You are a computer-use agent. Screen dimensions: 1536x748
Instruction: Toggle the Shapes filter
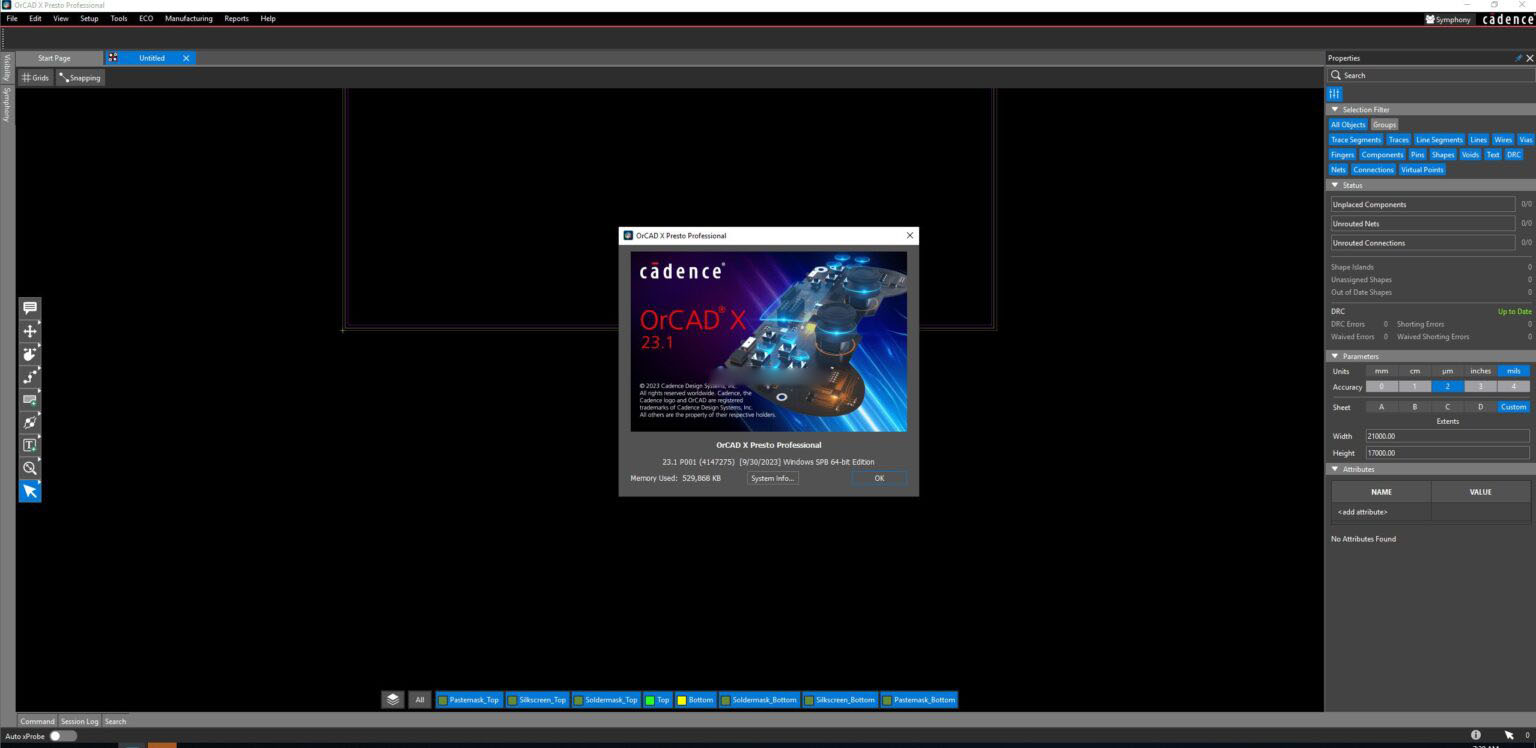tap(1443, 155)
